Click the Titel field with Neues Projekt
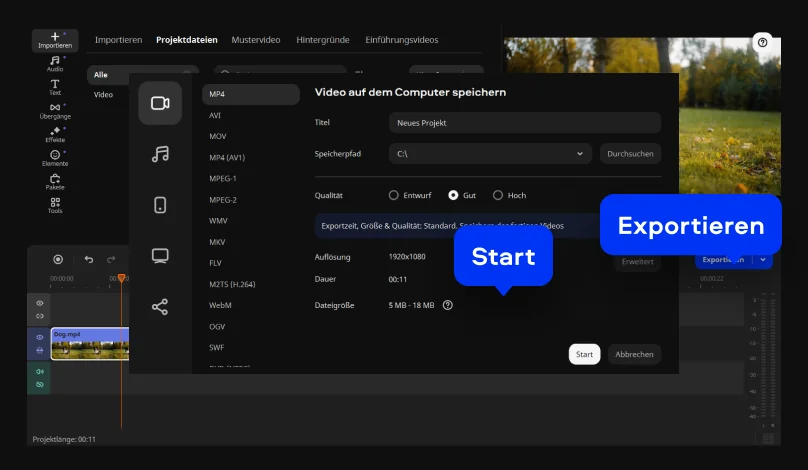 point(524,123)
